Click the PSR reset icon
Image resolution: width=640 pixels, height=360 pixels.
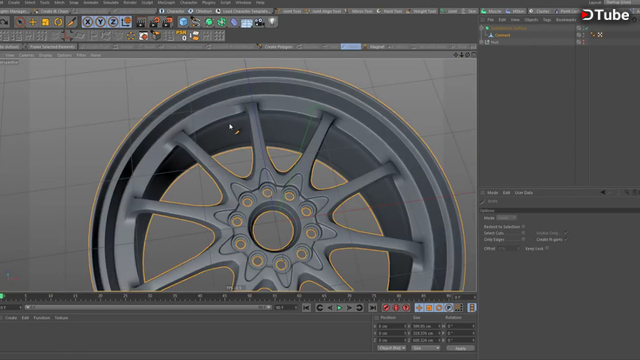(x=181, y=36)
